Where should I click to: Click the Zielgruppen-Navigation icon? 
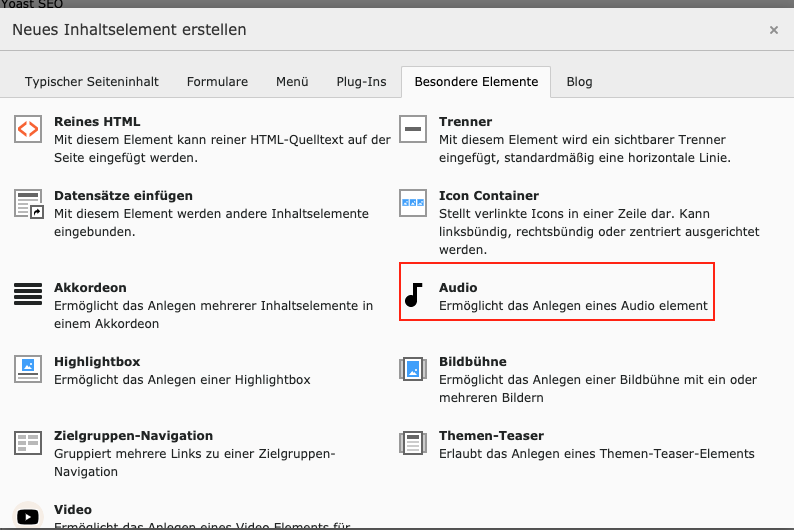pos(28,442)
